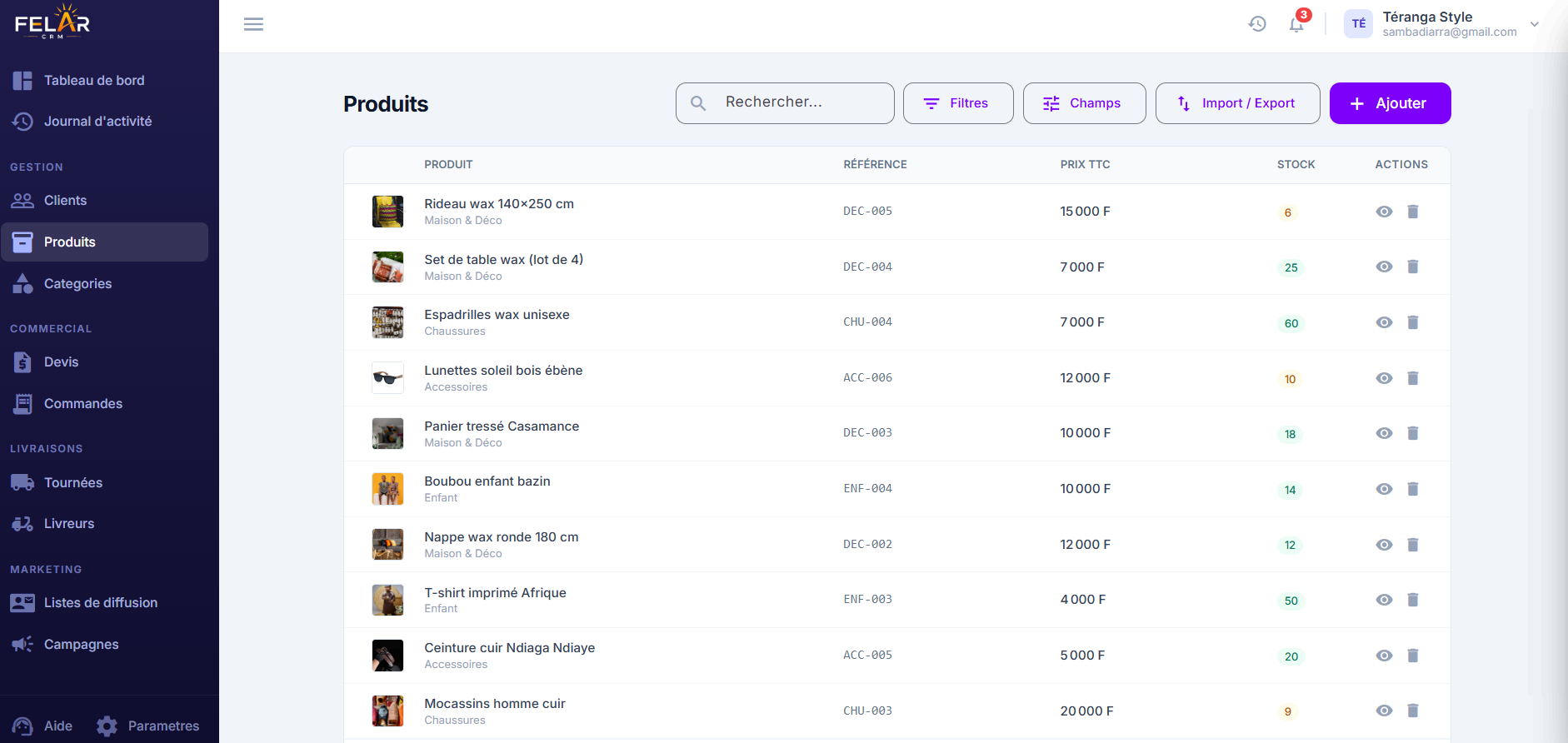Viewport: 1568px width, 743px height.
Task: Click the PRIX TTC column header
Action: (1085, 165)
